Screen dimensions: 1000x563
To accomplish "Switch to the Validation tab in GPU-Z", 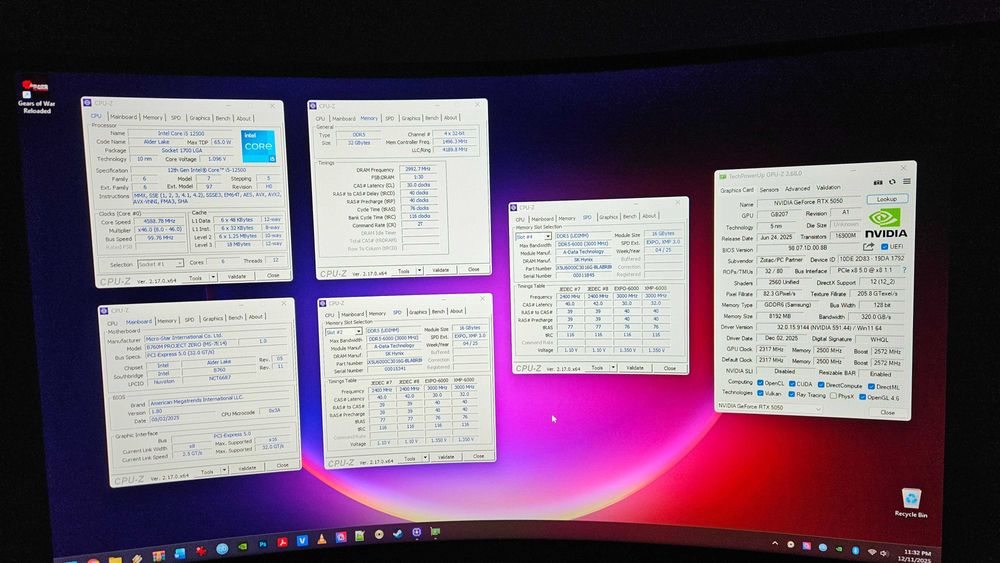I will (x=828, y=187).
